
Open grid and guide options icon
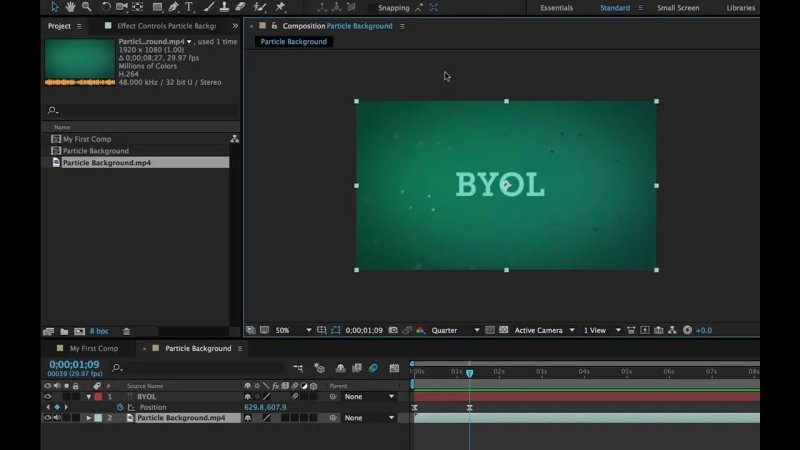321,330
